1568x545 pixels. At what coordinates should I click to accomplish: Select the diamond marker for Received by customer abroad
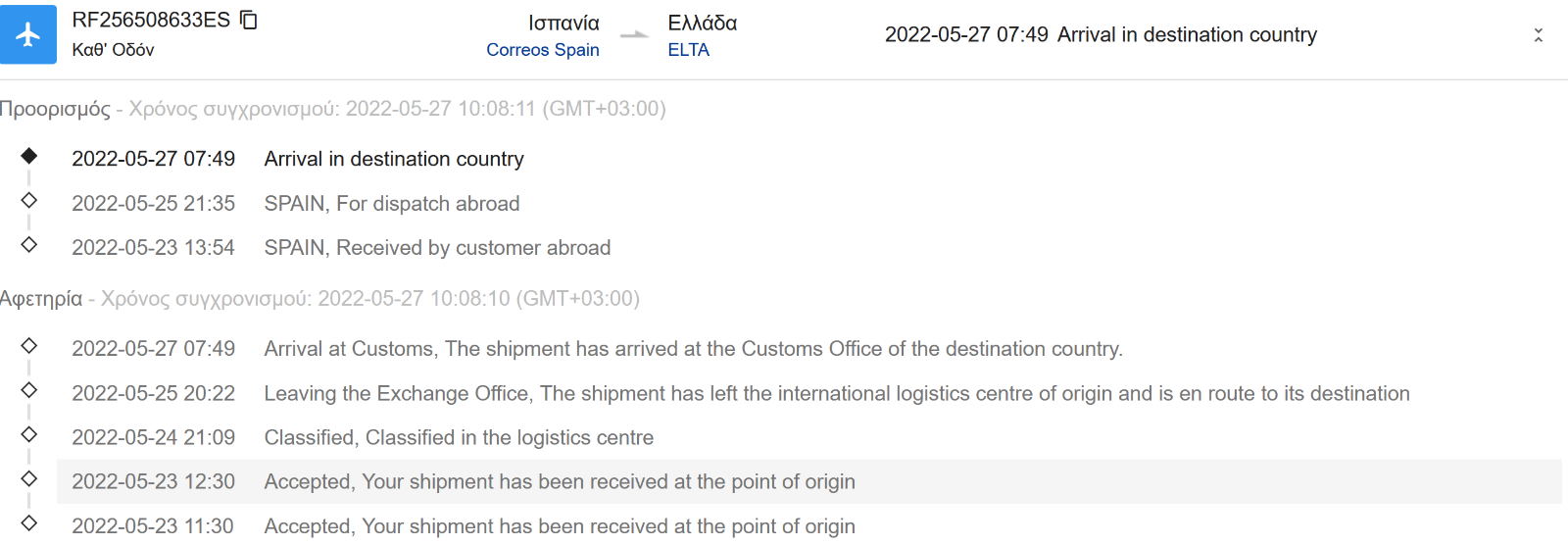click(29, 244)
